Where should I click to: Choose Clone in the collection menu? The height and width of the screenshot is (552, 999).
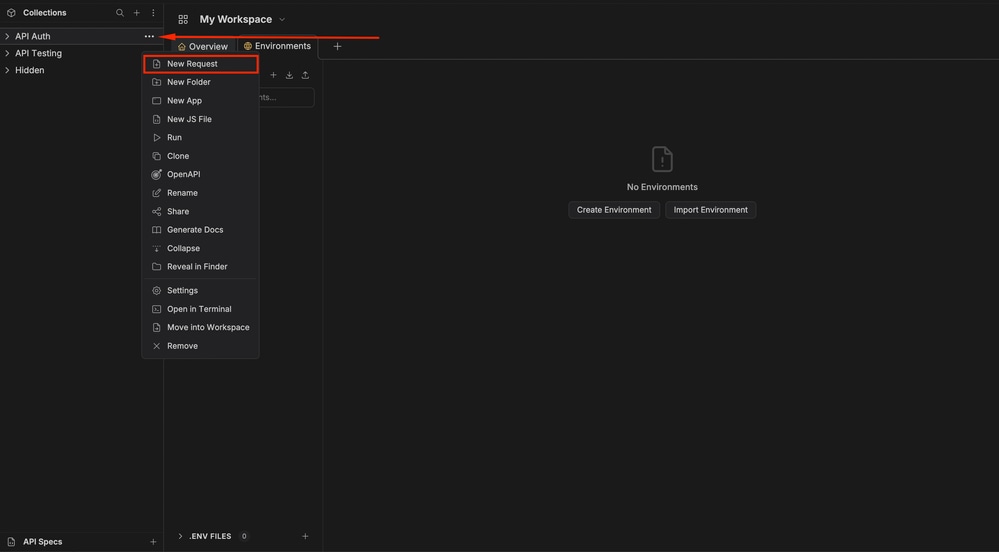point(201,156)
